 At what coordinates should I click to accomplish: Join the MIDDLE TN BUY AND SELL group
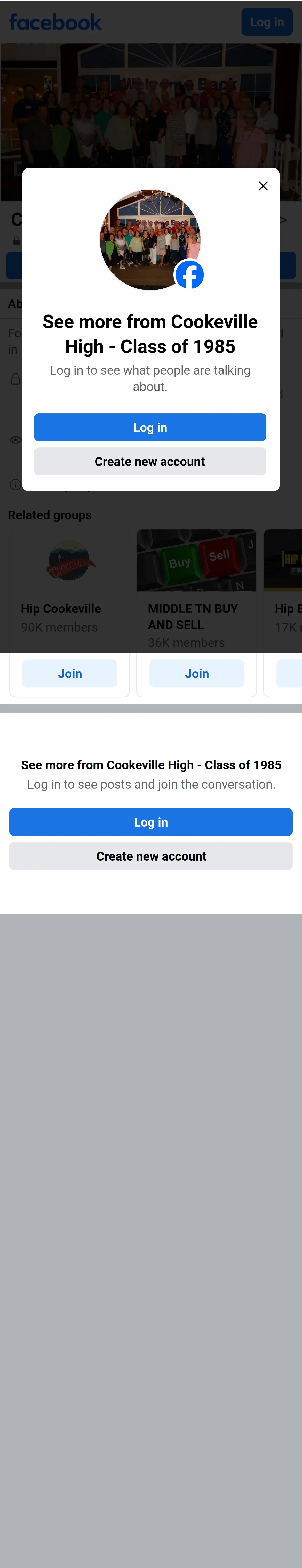197,674
